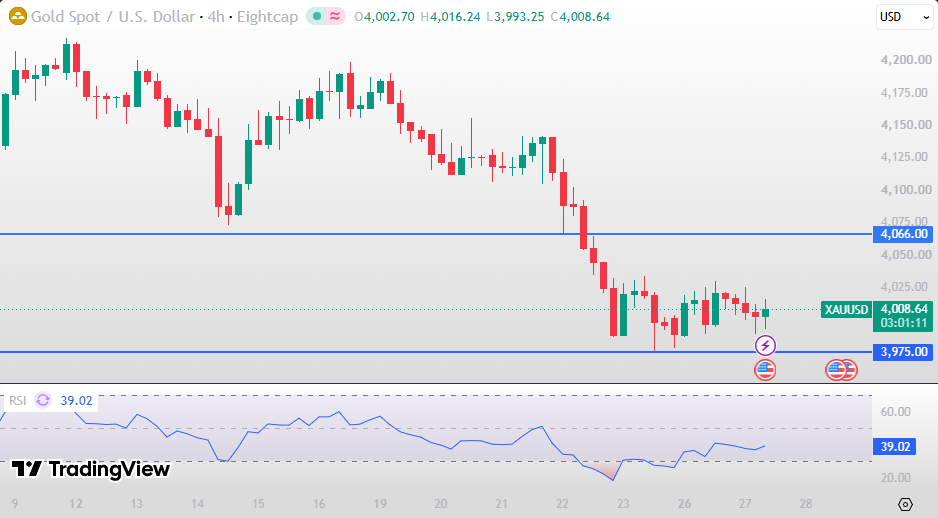Image resolution: width=938 pixels, height=518 pixels.
Task: Click date label 22 on time axis
Action: [x=562, y=504]
